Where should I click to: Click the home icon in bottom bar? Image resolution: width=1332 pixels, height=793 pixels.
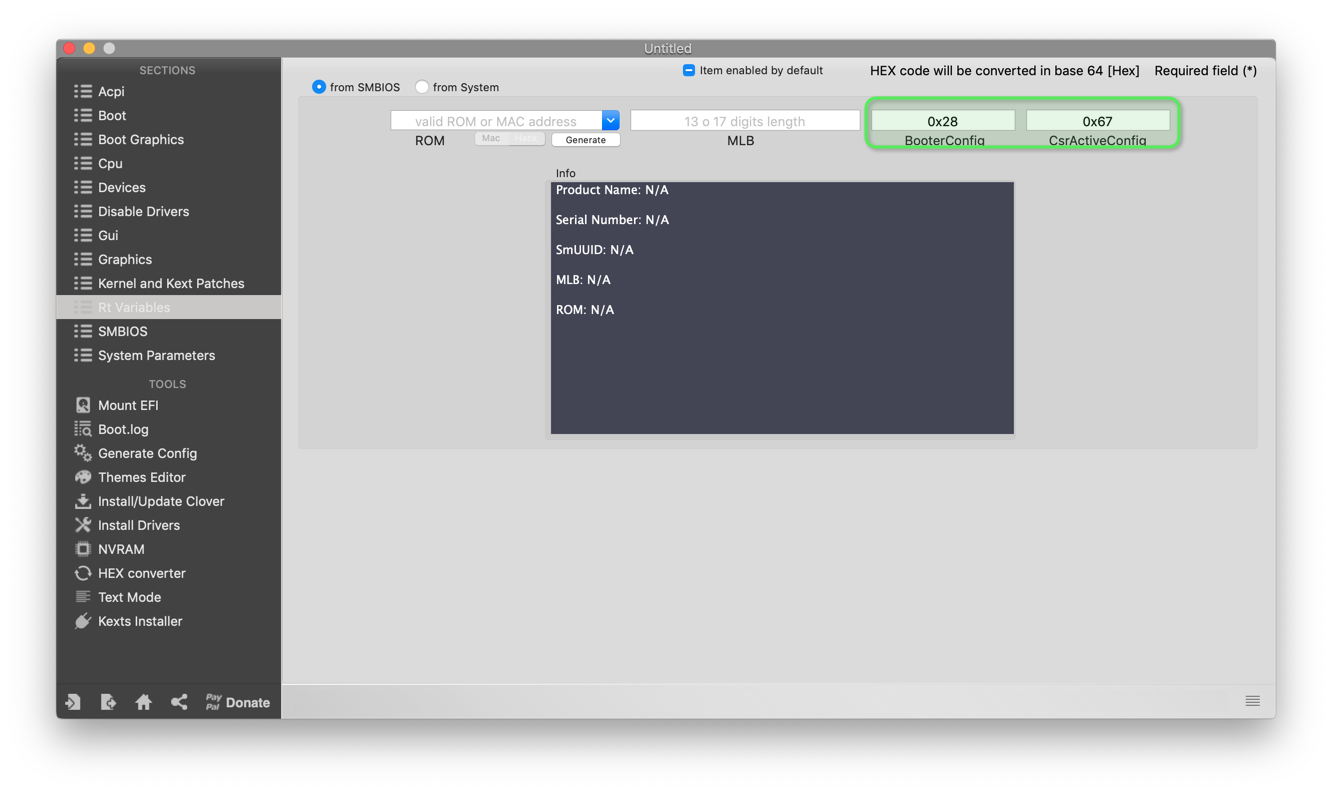144,702
